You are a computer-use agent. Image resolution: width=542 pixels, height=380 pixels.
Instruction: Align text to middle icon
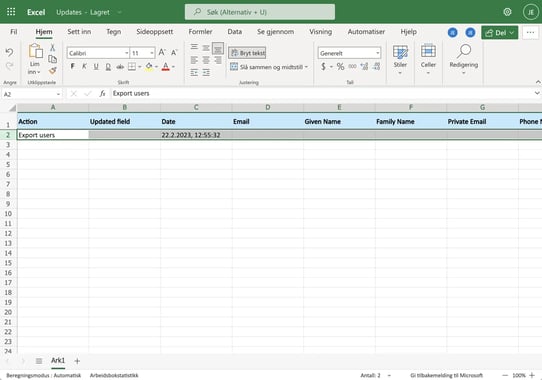206,48
